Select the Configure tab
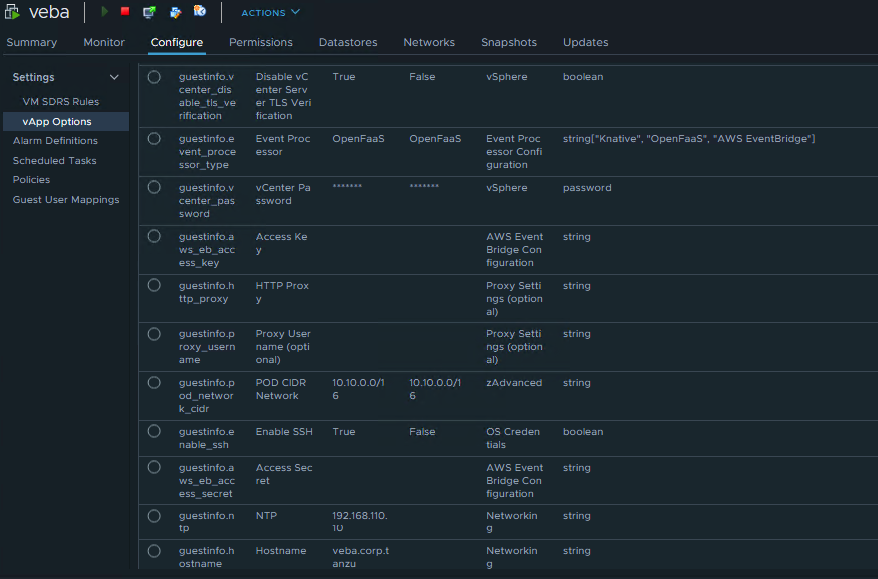This screenshot has height=579, width=878. (177, 42)
